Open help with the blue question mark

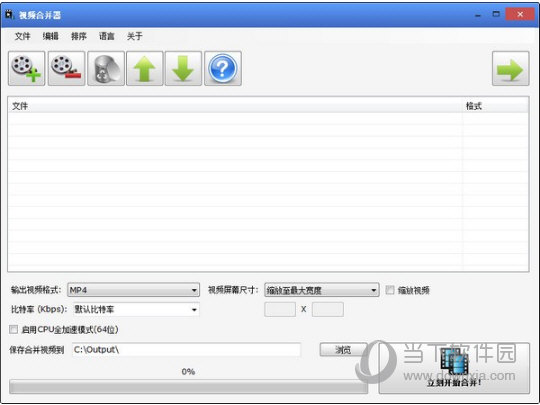point(223,69)
